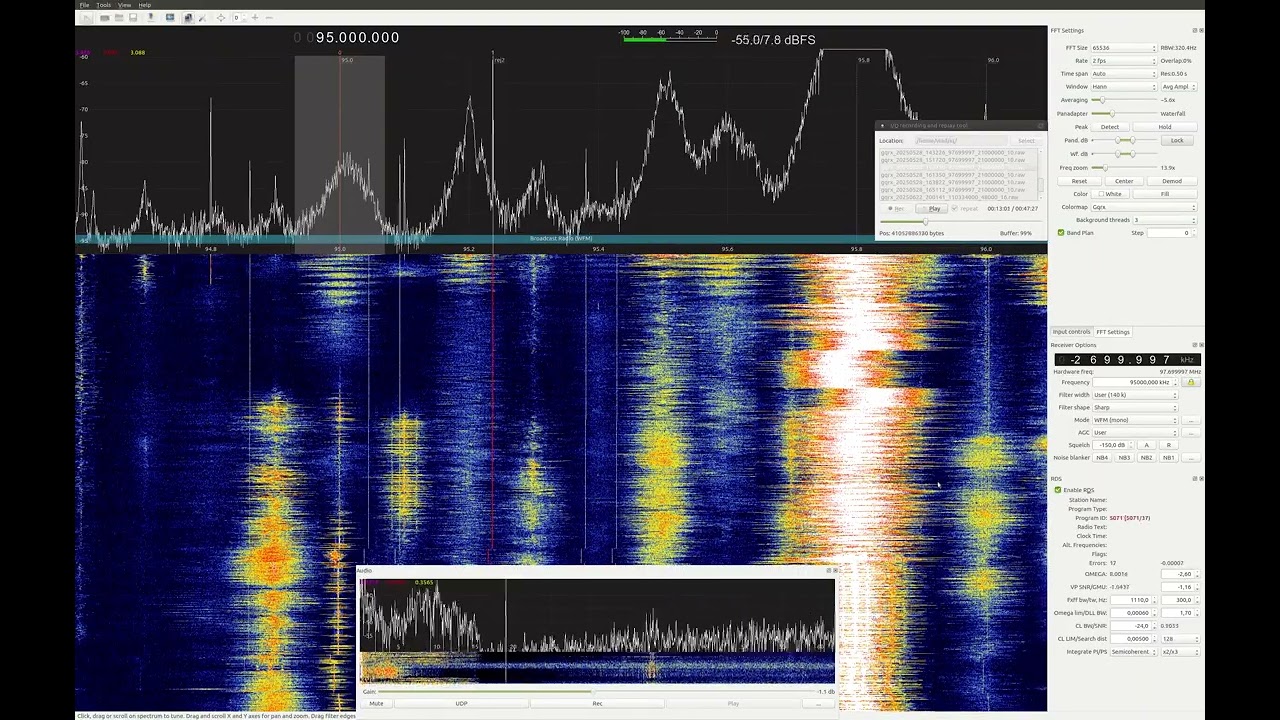Adjust the Averaging slider

[x=1124, y=100]
